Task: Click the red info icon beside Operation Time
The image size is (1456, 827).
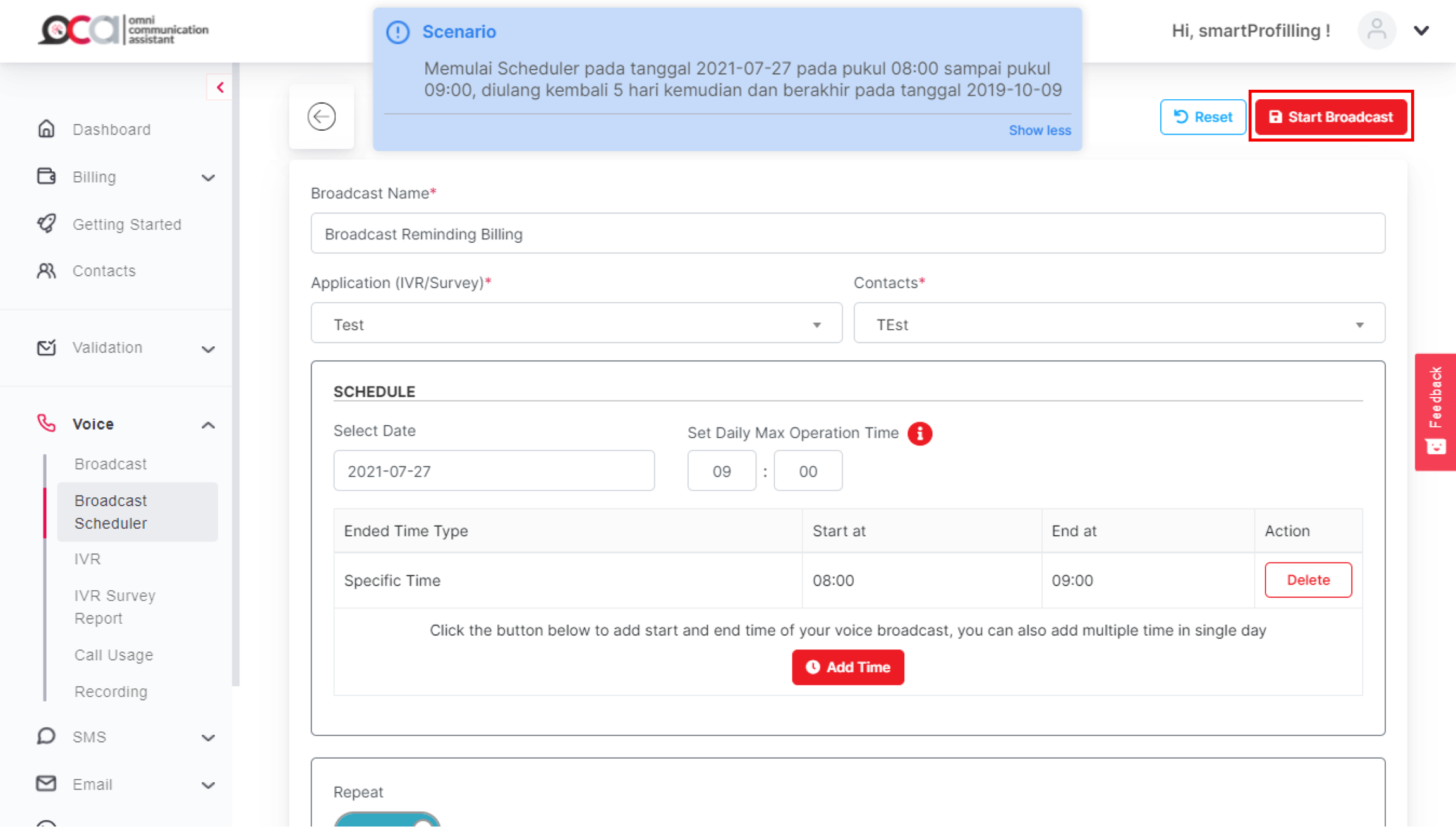Action: pos(919,433)
